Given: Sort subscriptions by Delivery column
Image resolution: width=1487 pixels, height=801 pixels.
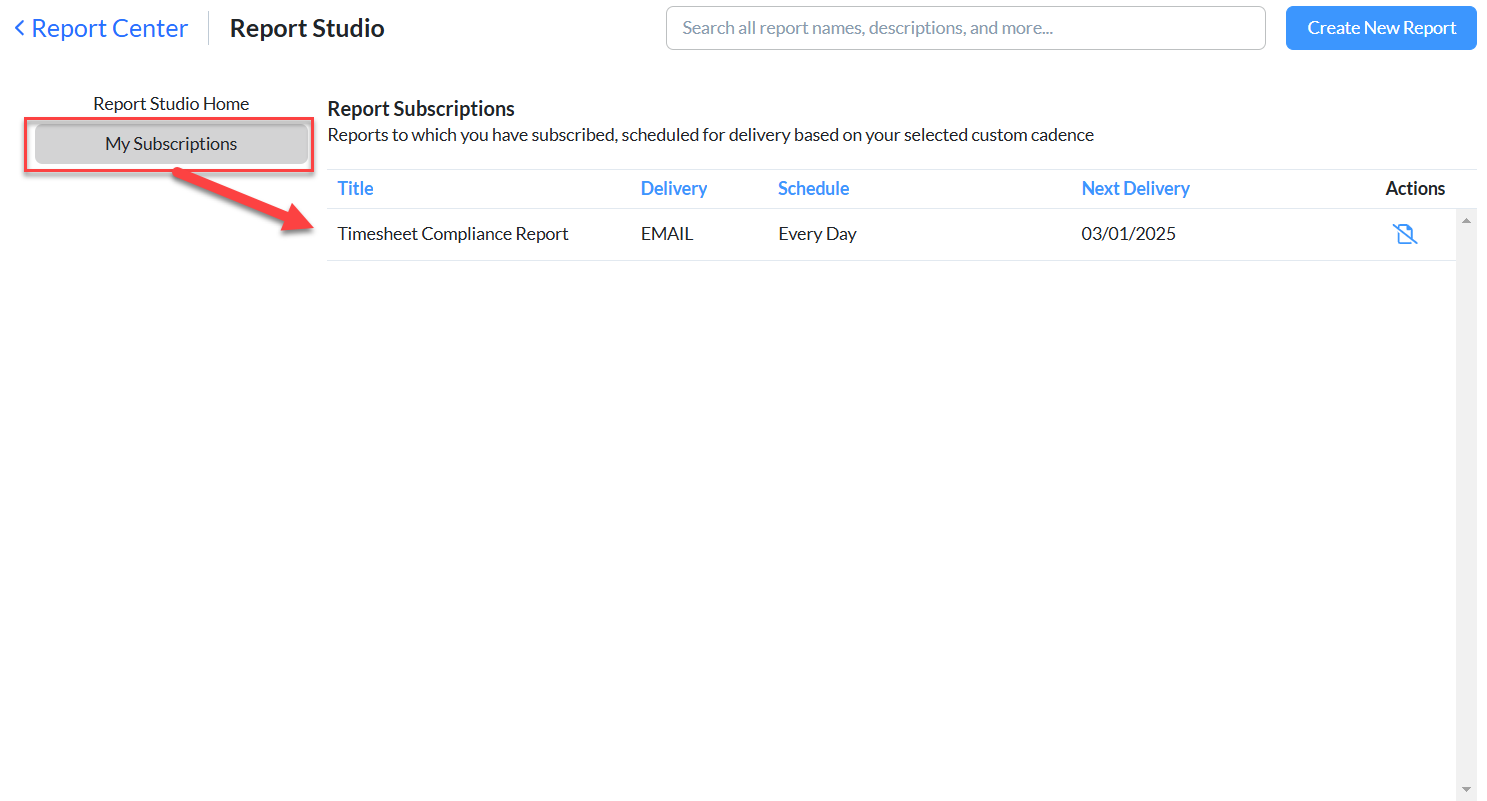Looking at the screenshot, I should pos(674,188).
